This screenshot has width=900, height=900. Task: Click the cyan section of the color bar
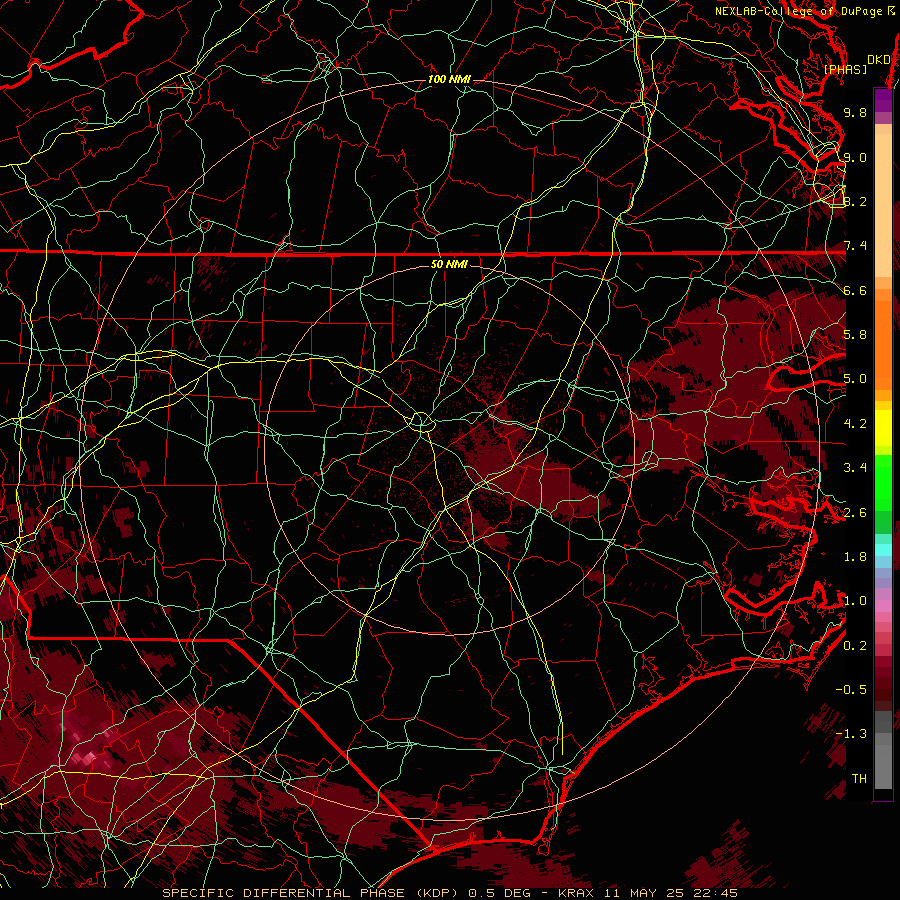pos(883,550)
